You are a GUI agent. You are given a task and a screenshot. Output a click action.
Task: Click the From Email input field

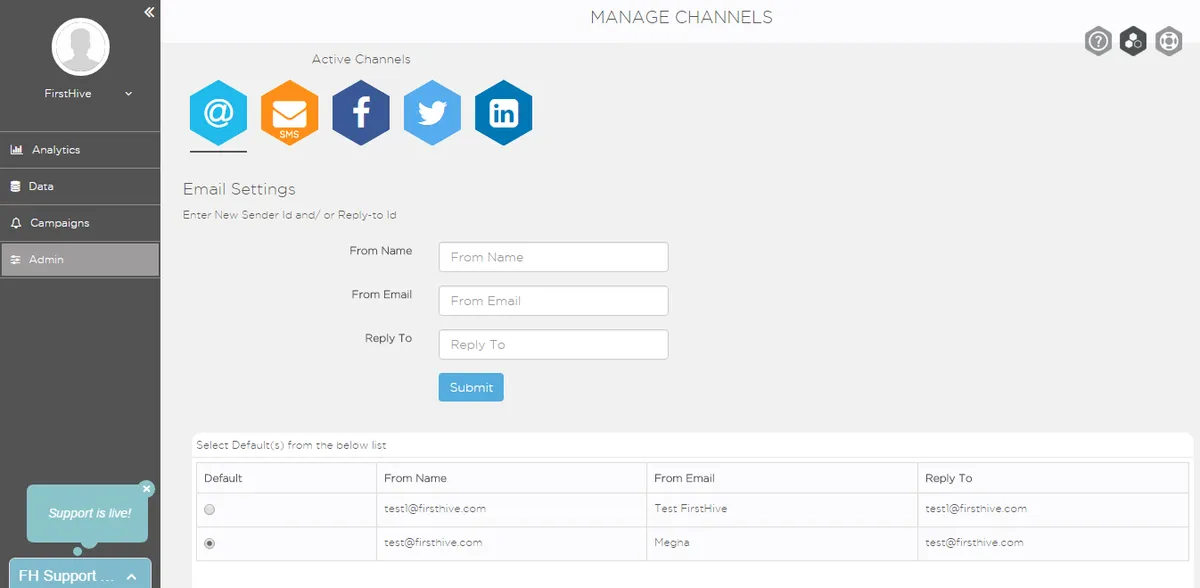tap(553, 301)
